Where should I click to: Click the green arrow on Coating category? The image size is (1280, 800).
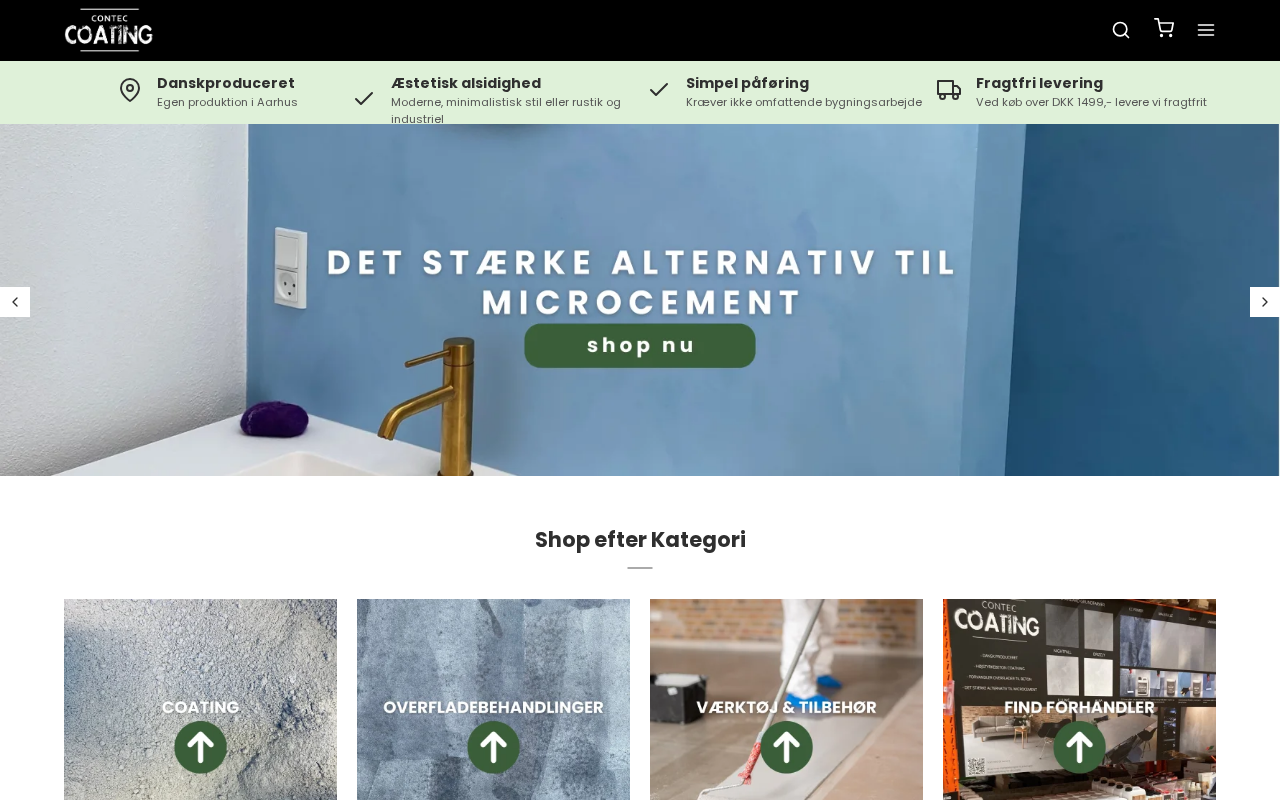[x=201, y=747]
